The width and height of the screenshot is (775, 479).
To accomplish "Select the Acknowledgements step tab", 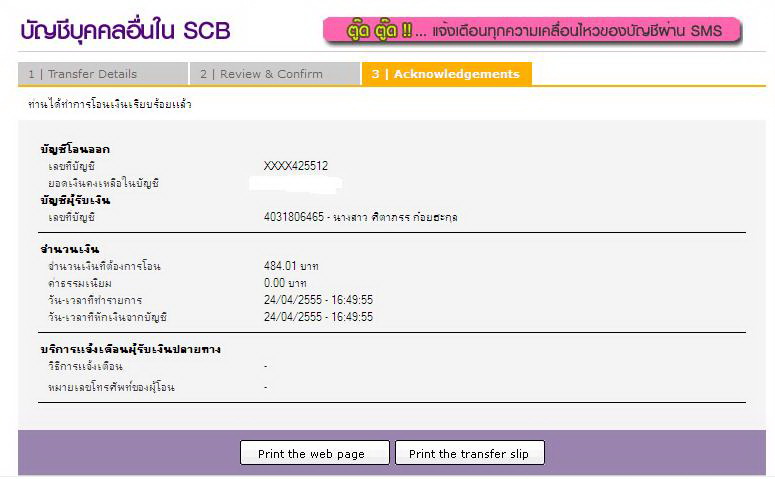I will 447,74.
